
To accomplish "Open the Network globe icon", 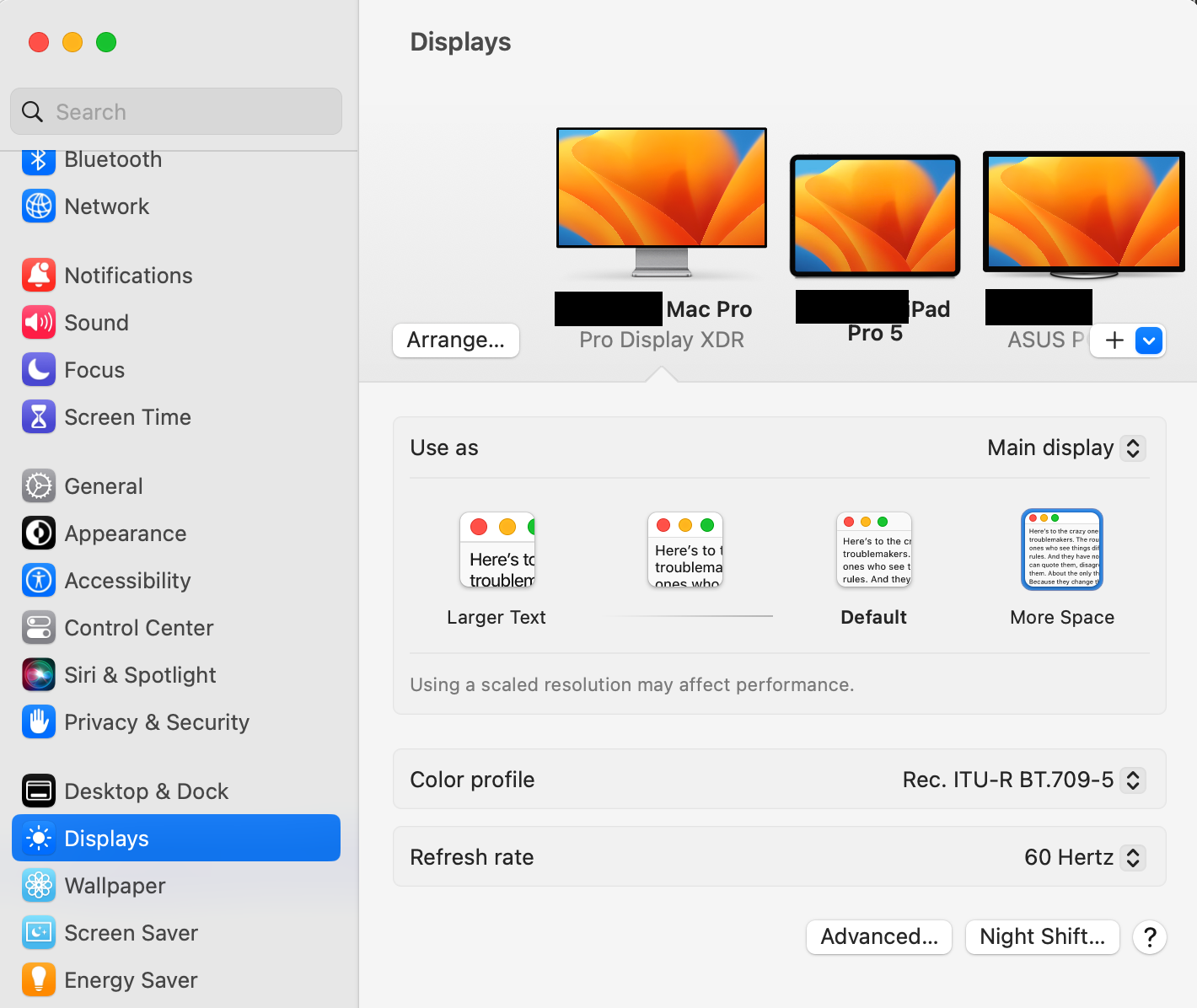I will [x=39, y=206].
